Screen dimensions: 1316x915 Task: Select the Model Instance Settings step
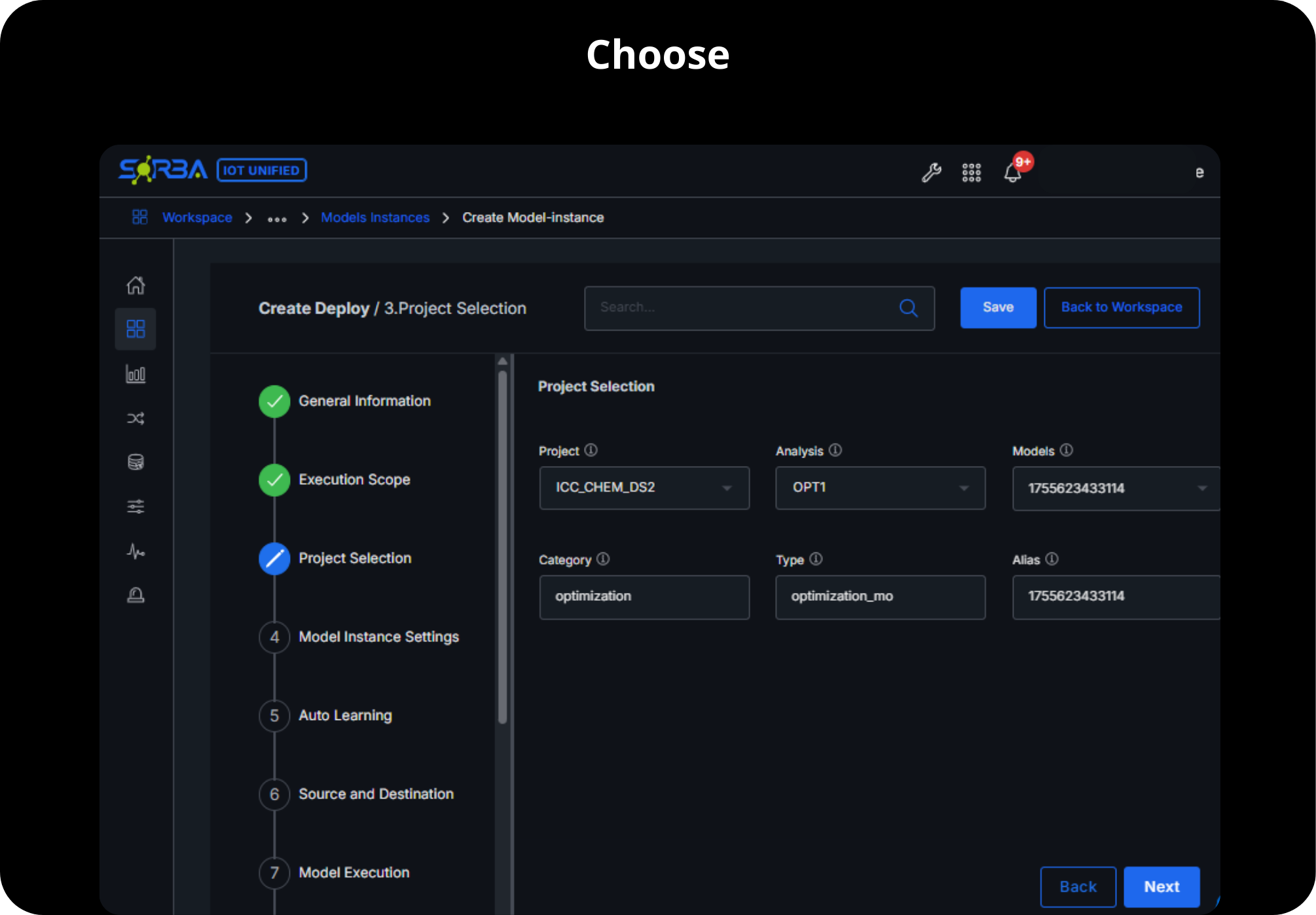point(378,637)
